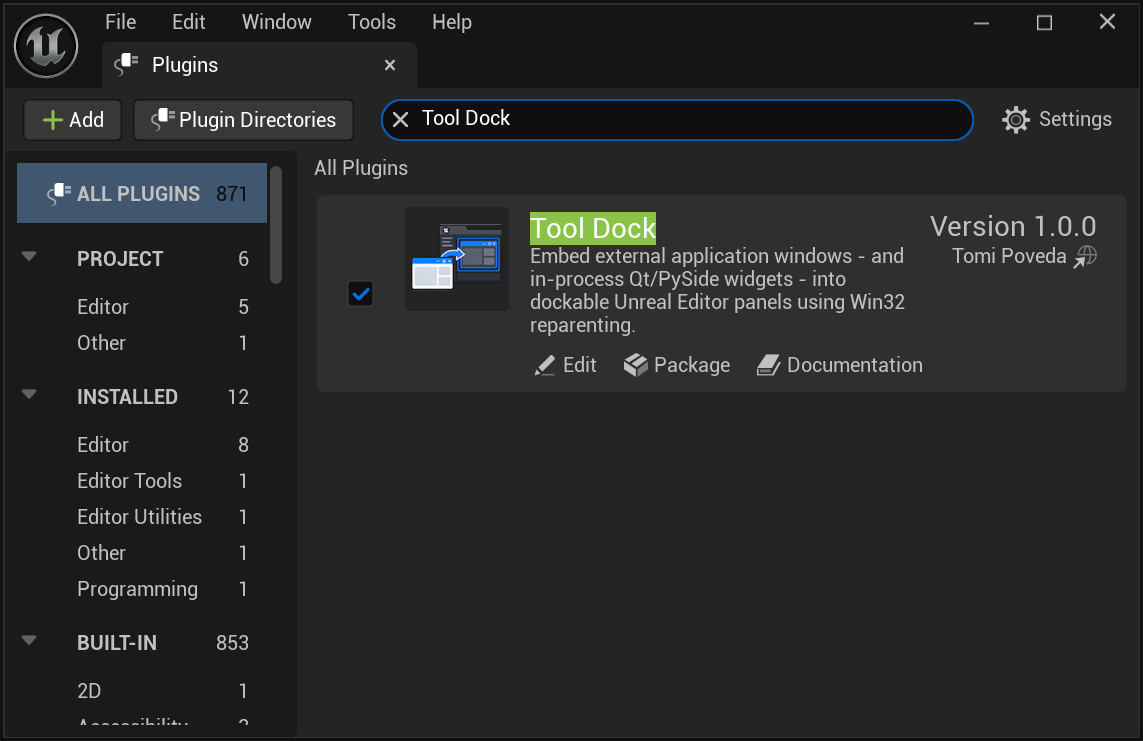1143x741 pixels.
Task: Click the highlighted Tool Dock title
Action: point(593,228)
